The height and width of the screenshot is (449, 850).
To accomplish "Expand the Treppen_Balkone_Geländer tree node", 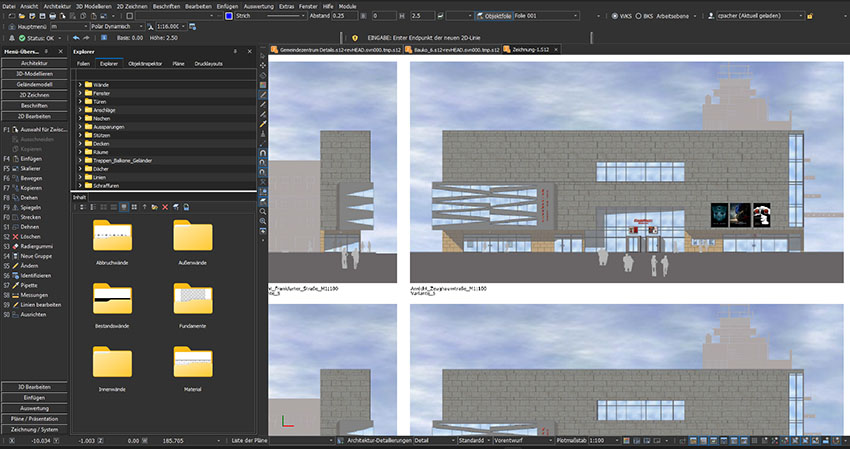I will coord(80,160).
